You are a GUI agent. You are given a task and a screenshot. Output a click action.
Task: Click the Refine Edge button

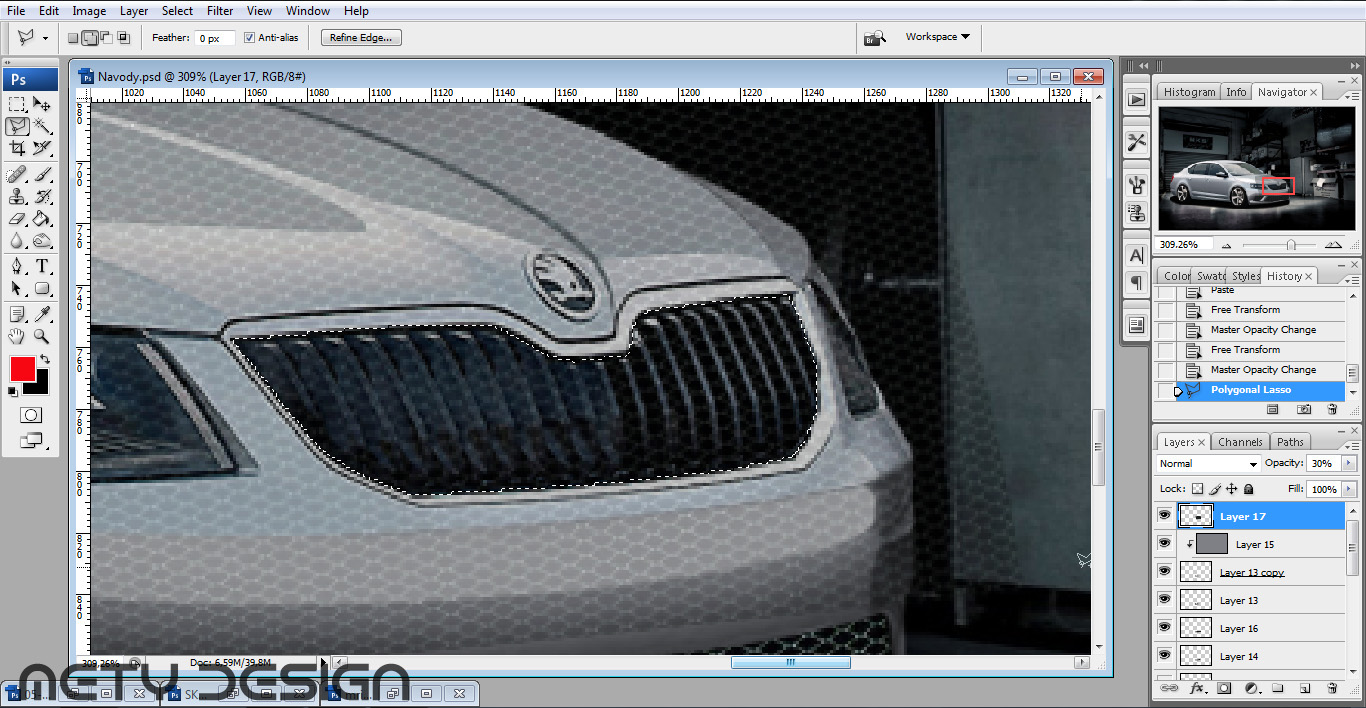[362, 38]
